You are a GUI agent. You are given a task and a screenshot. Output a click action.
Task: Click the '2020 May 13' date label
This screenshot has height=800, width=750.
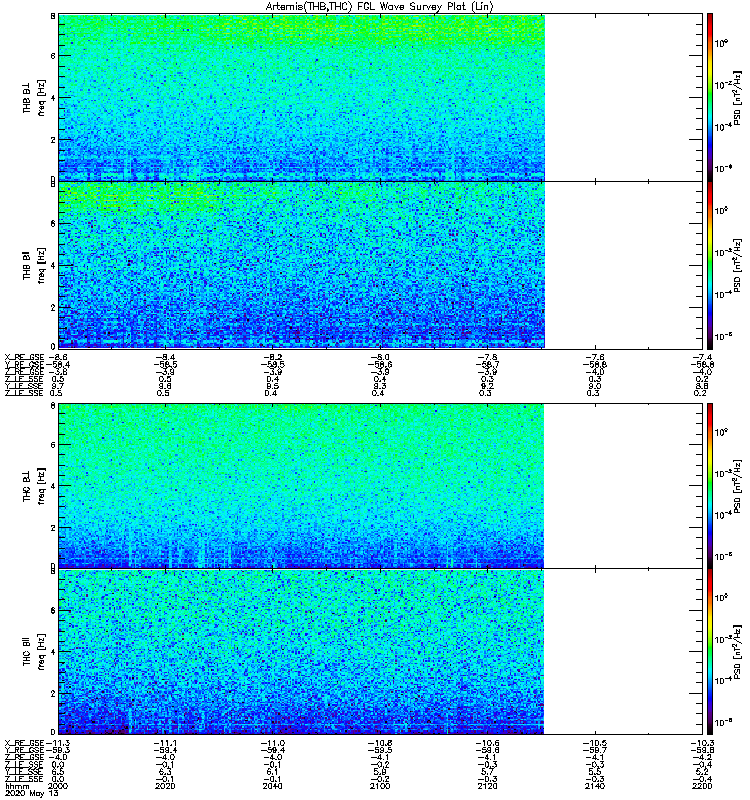pyautogui.click(x=32, y=793)
